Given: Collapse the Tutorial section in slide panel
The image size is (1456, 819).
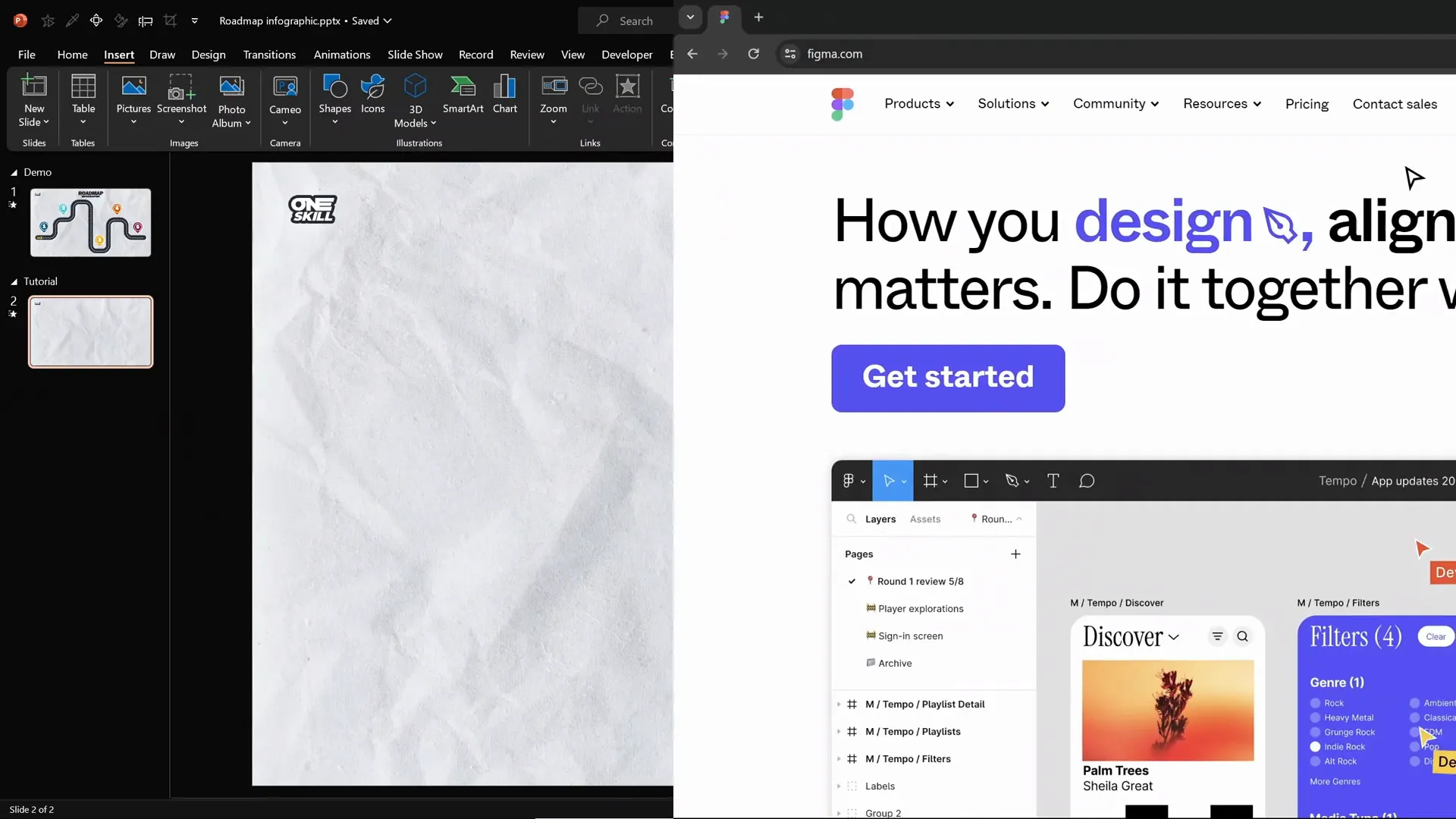Looking at the screenshot, I should coord(14,282).
